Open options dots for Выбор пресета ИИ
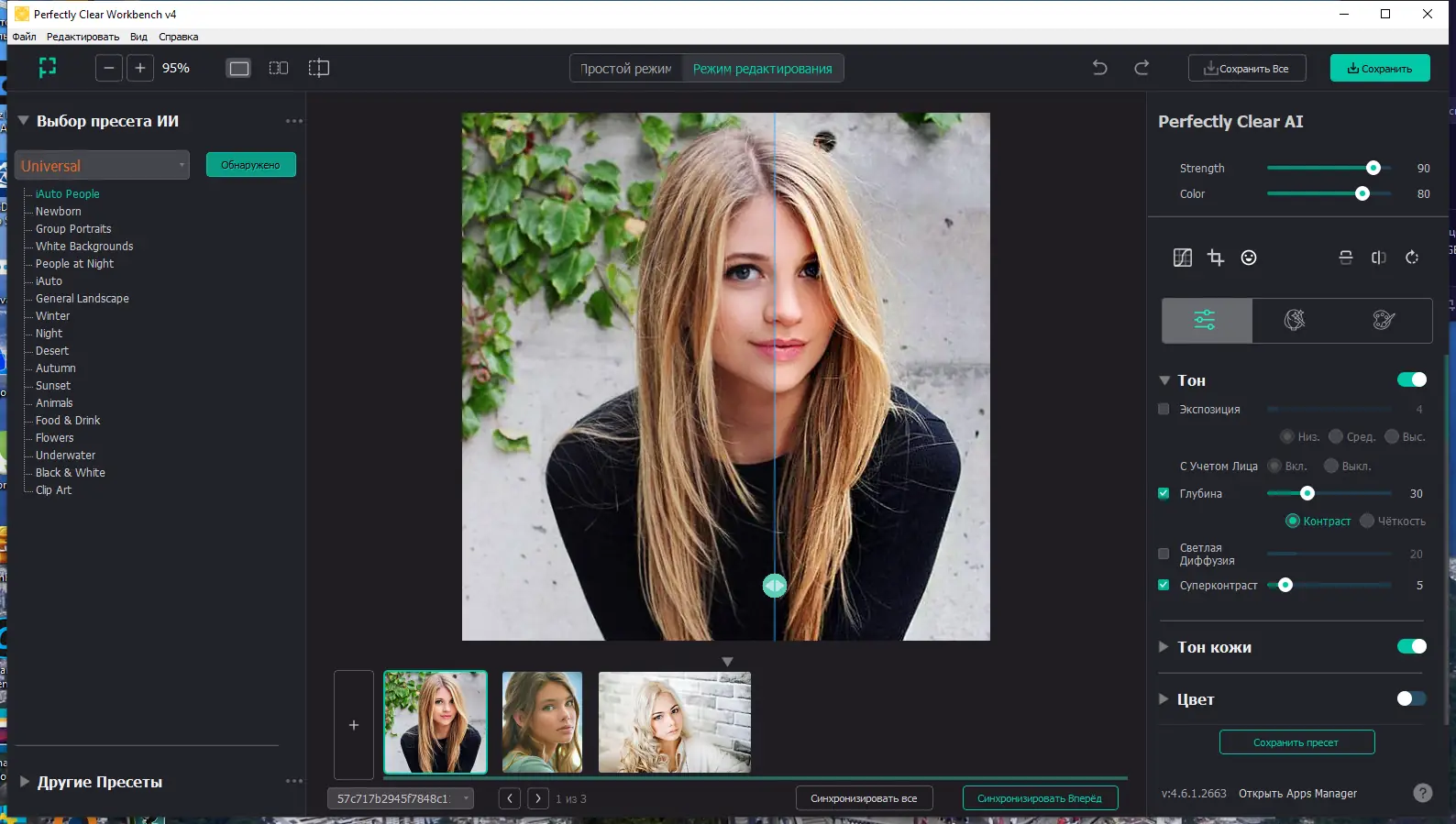This screenshot has height=824, width=1456. tap(294, 121)
